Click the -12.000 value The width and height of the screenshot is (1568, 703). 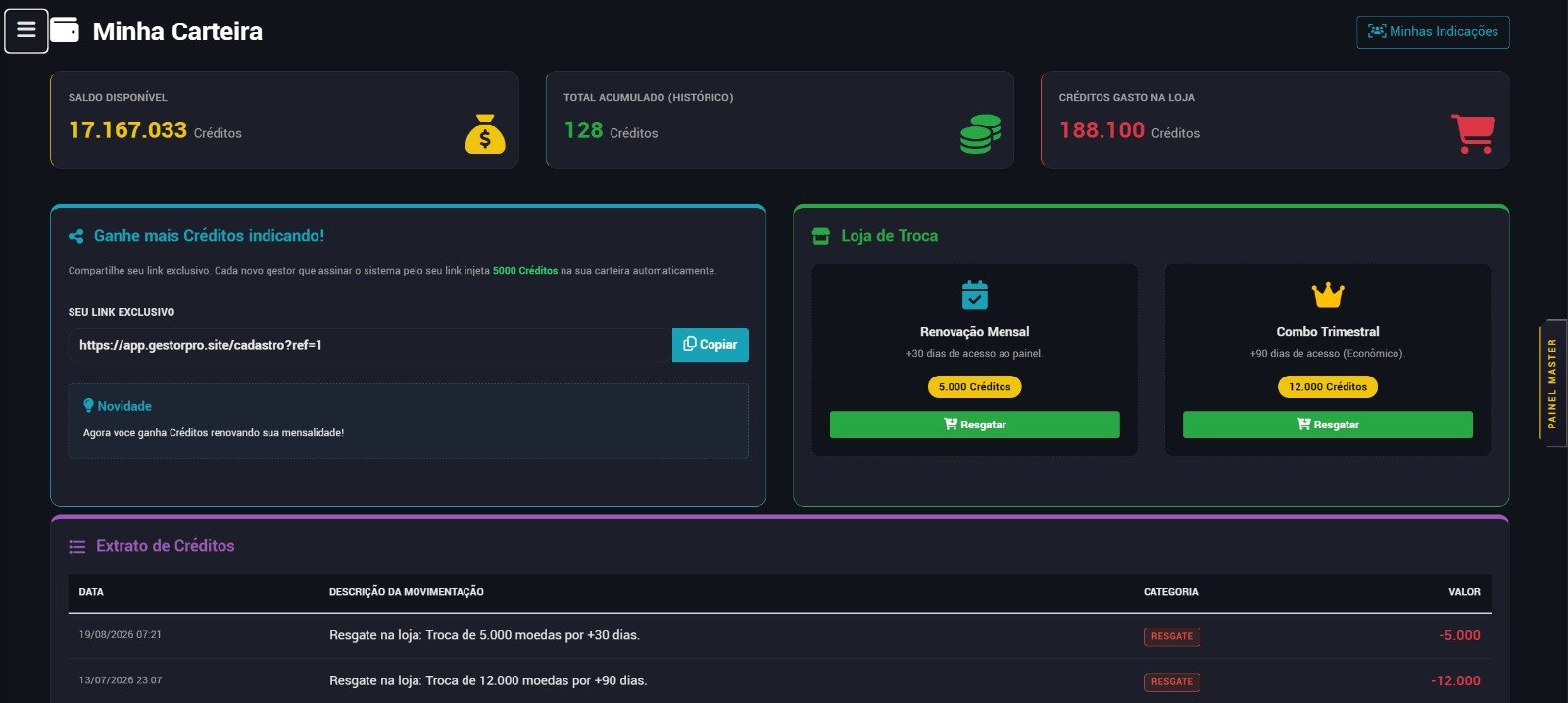[x=1455, y=680]
